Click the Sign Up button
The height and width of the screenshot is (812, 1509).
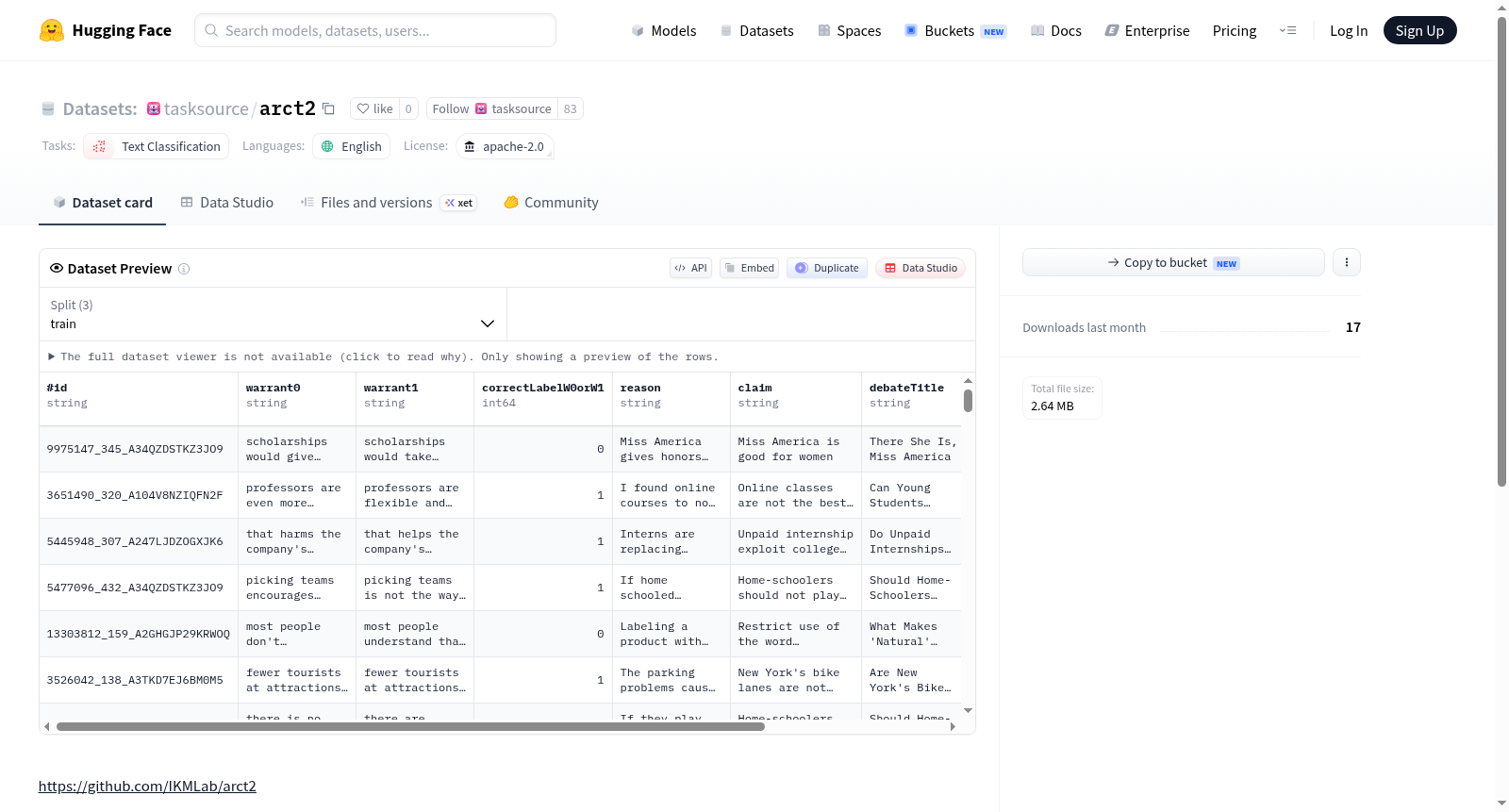[x=1419, y=30]
